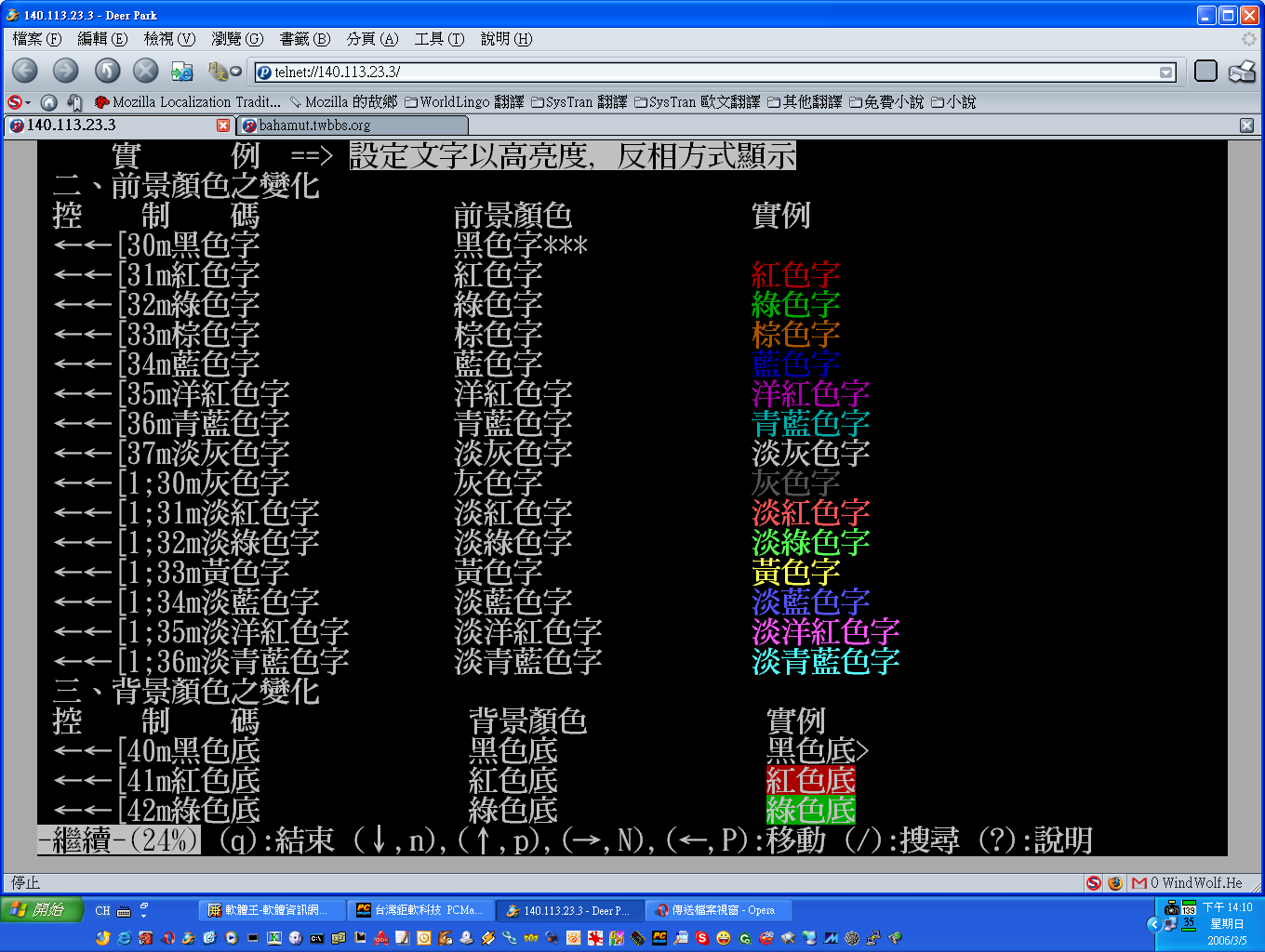Image resolution: width=1265 pixels, height=952 pixels.
Task: Open the WorldLingo 翻譯 bookmark folder
Action: point(464,102)
